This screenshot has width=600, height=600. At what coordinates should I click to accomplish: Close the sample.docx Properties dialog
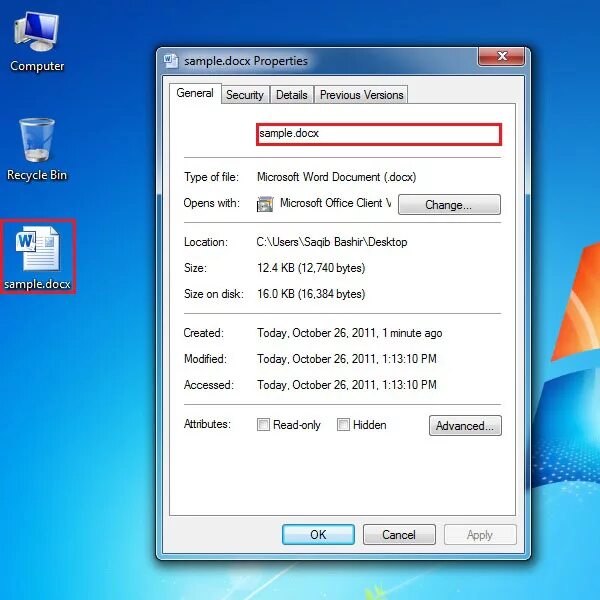(x=502, y=57)
